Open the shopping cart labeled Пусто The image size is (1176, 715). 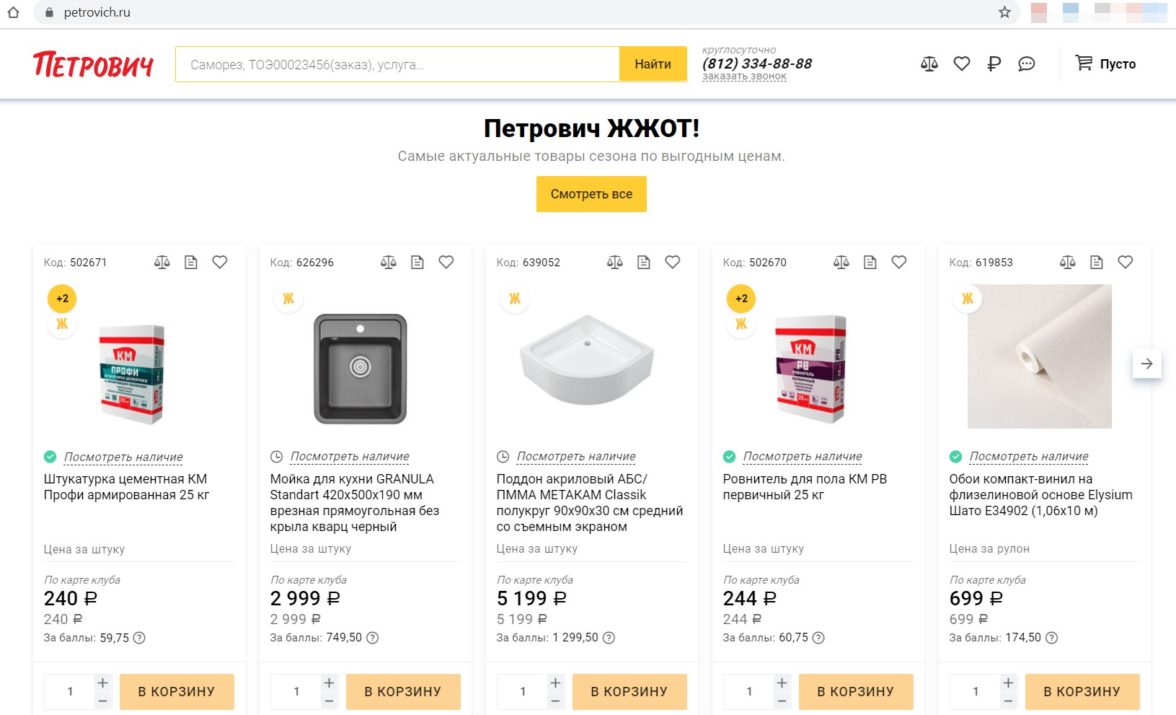[1105, 64]
